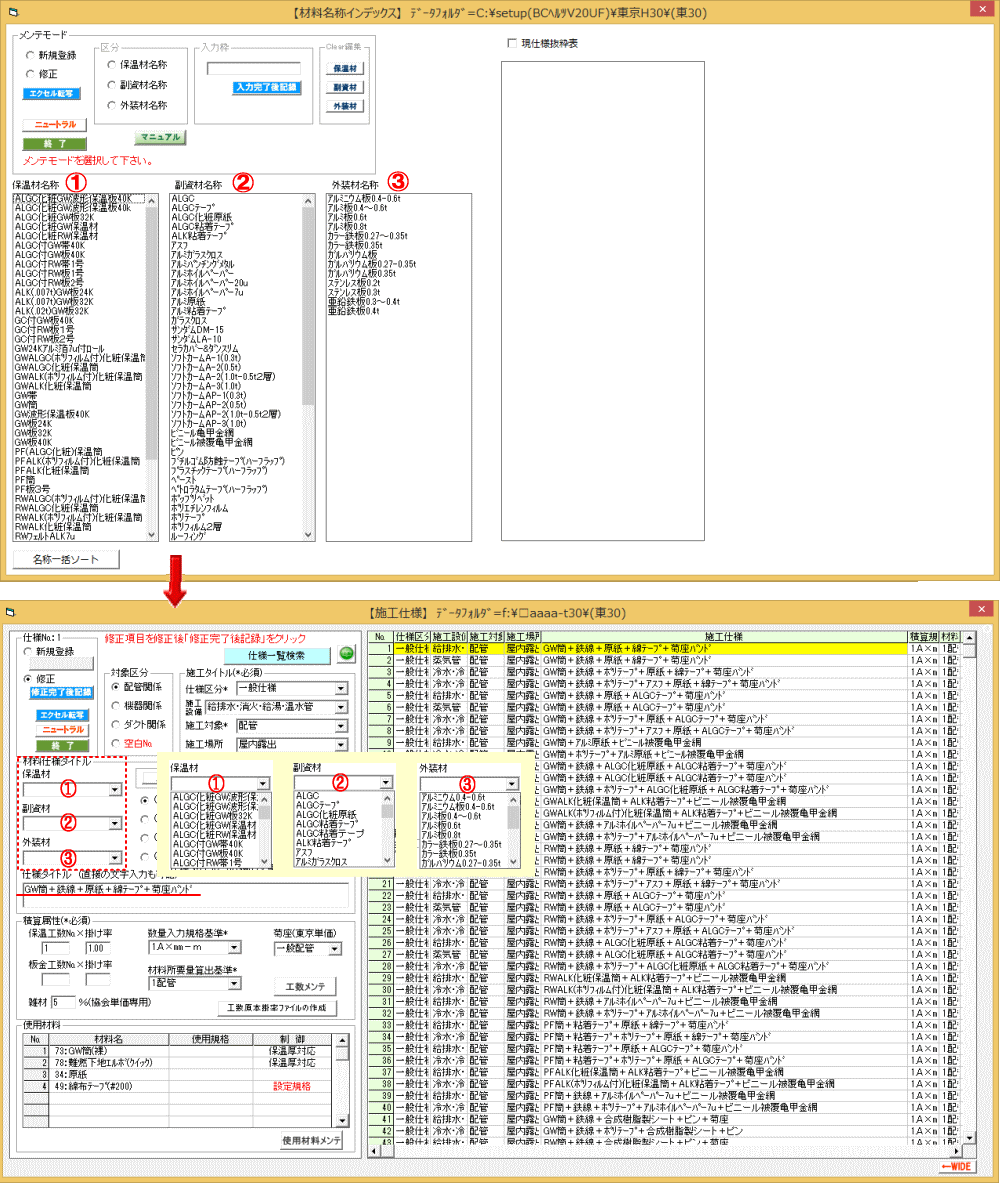Click the 保温材 button under Clear編集
Screen dimensions: 1000x1183
tap(345, 69)
